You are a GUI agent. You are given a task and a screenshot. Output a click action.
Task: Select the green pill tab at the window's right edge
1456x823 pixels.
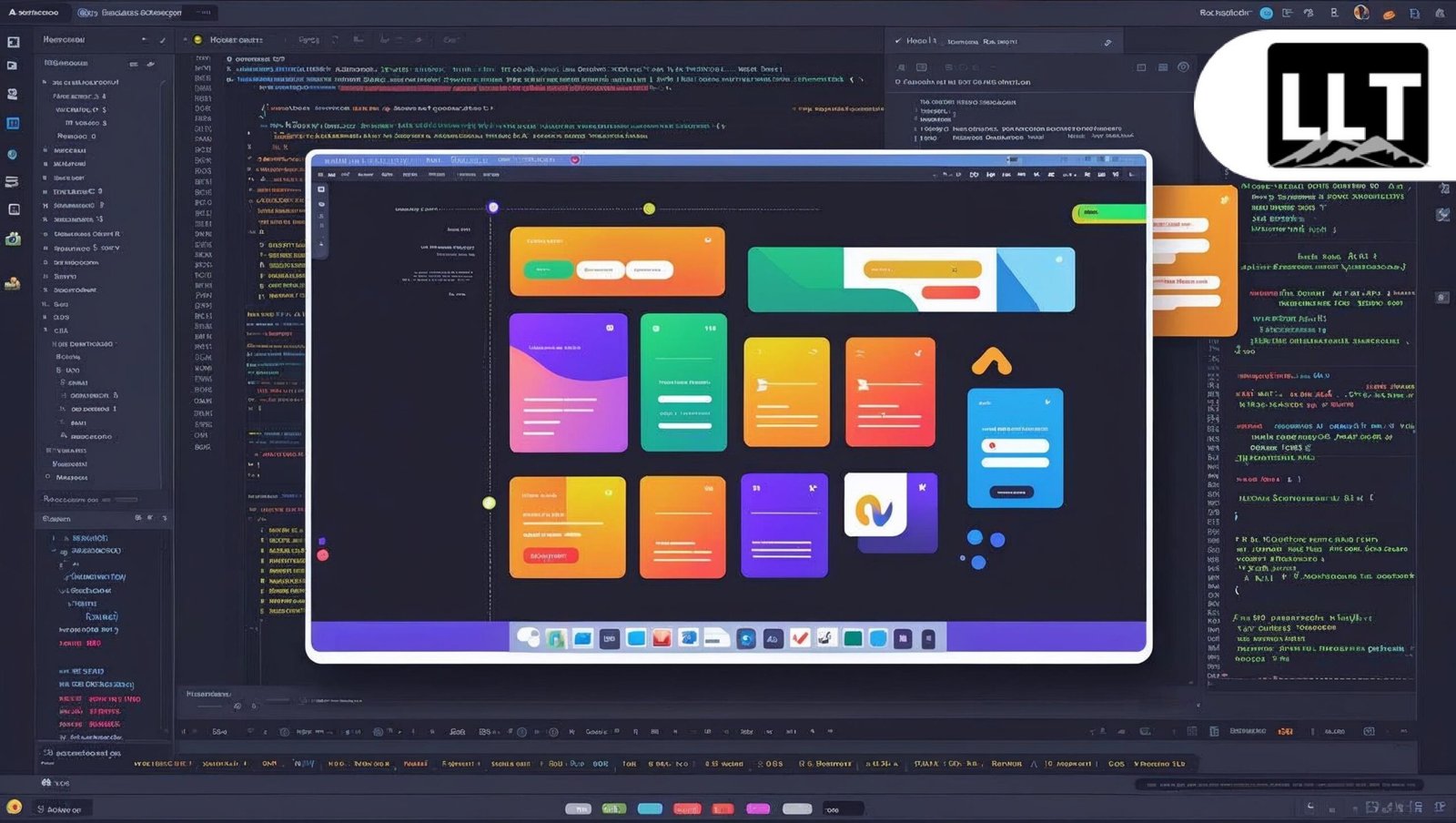(x=1109, y=212)
